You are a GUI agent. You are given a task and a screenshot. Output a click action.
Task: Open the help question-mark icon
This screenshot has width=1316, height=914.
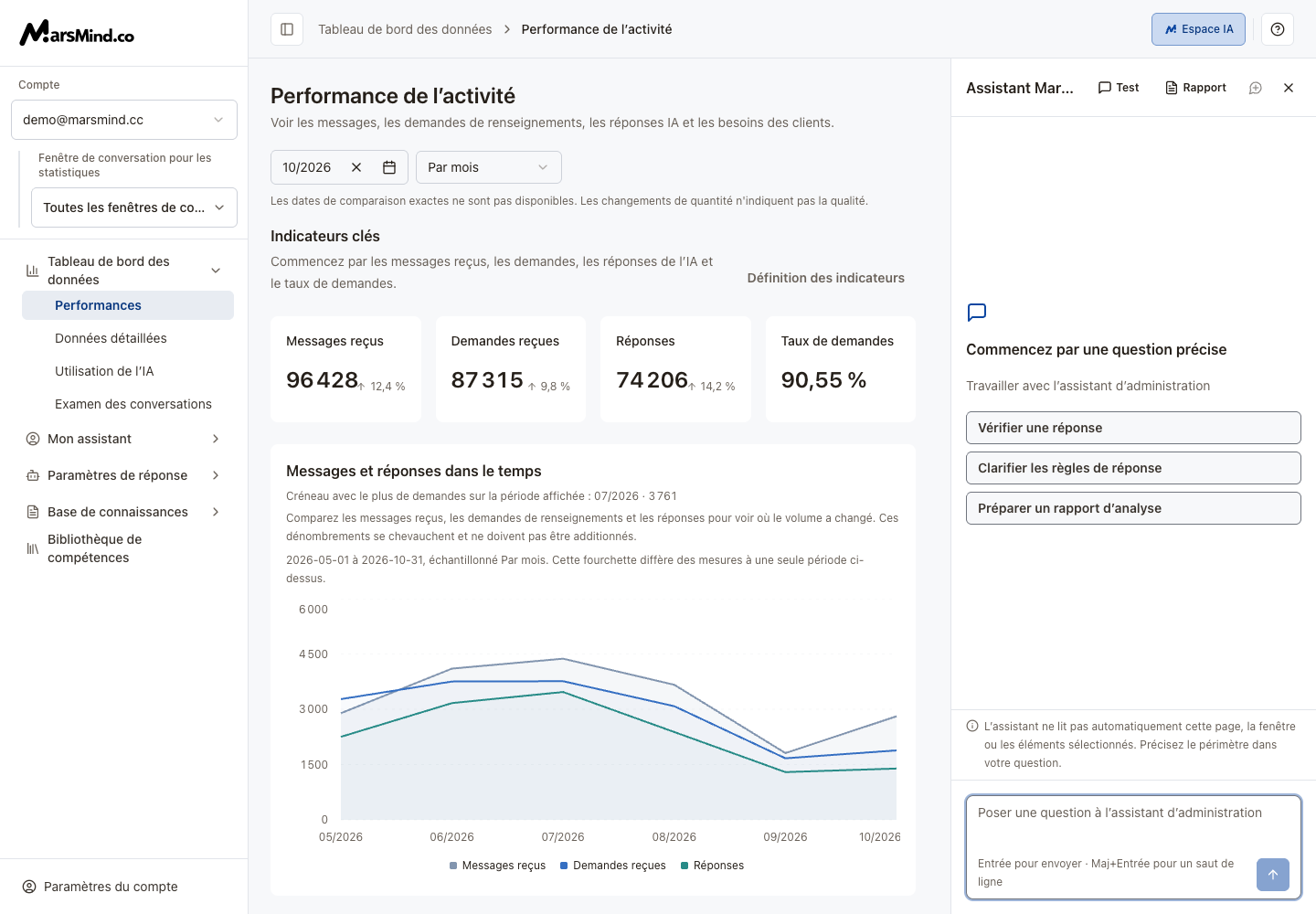click(1278, 29)
